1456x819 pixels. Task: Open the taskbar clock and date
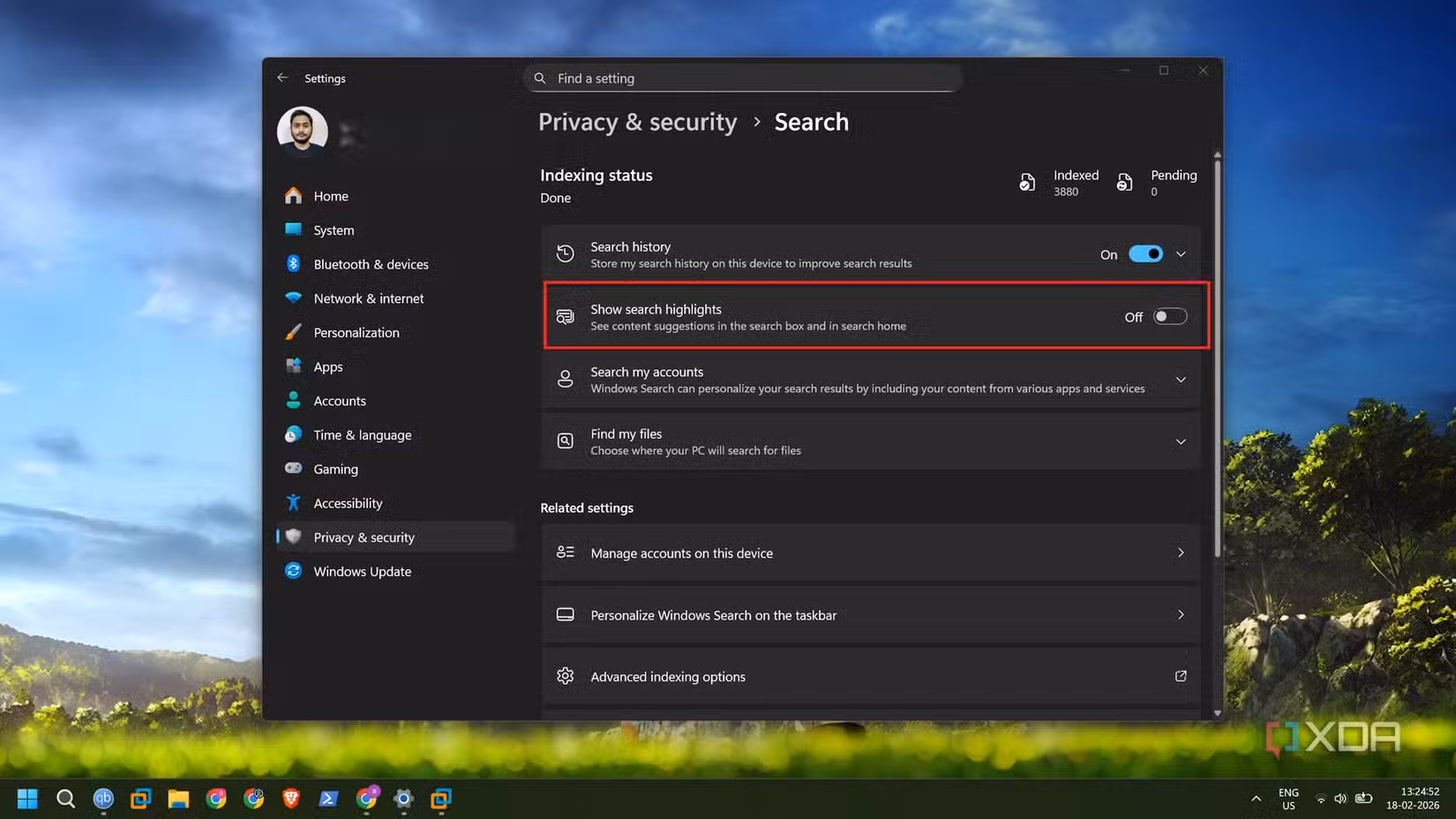pos(1413,799)
